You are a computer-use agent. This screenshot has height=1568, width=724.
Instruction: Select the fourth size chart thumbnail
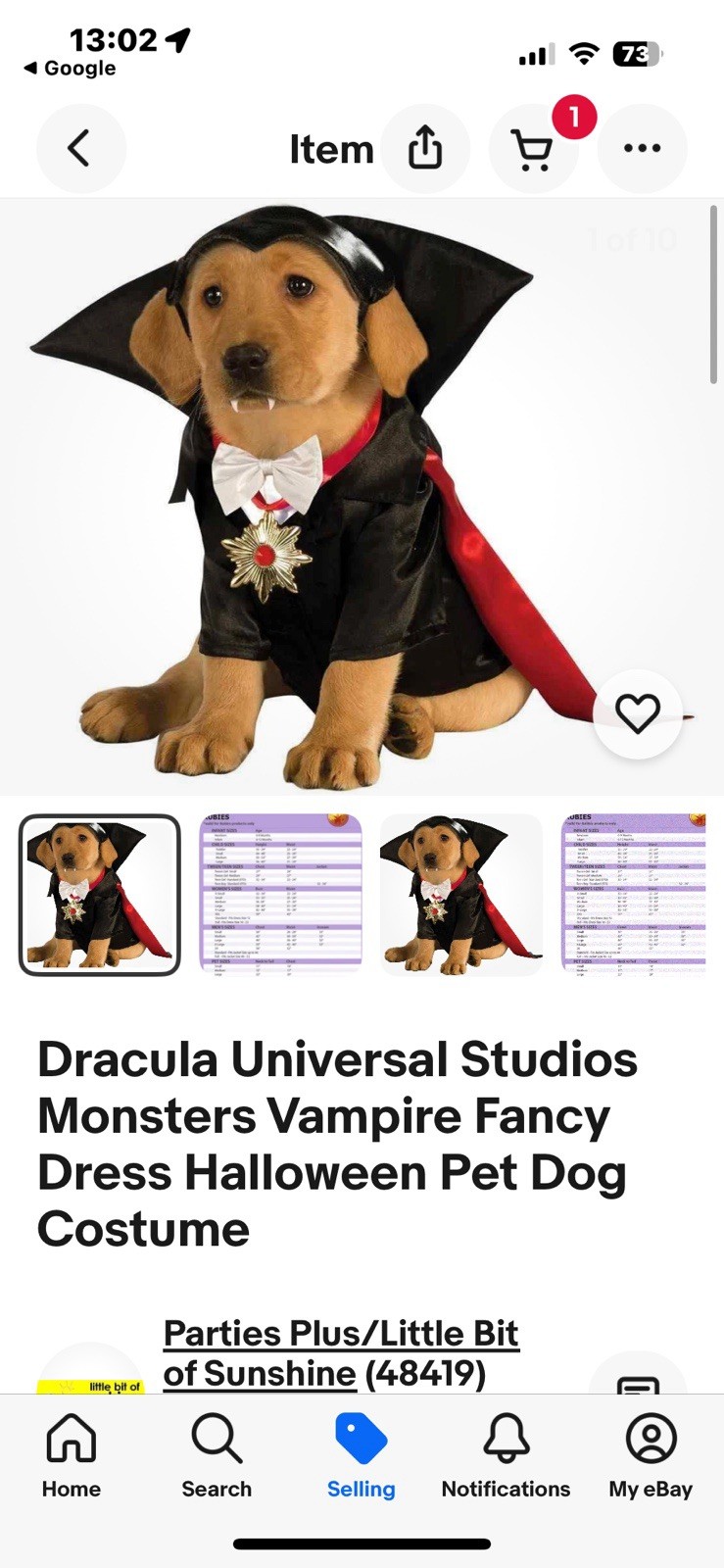pyautogui.click(x=634, y=895)
